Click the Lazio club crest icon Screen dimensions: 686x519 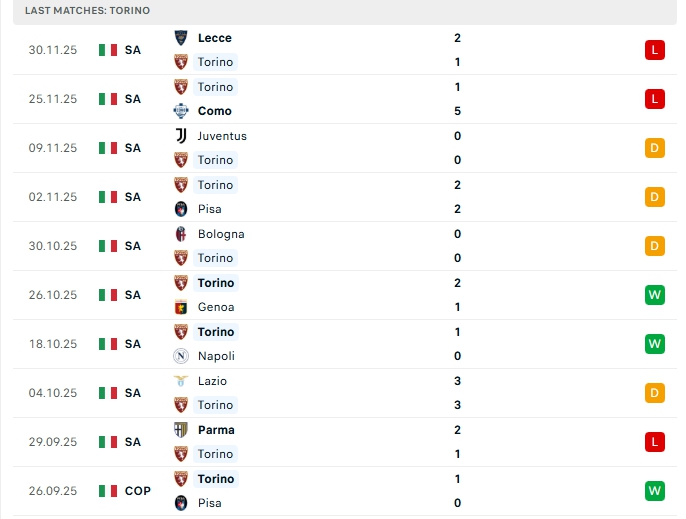181,381
